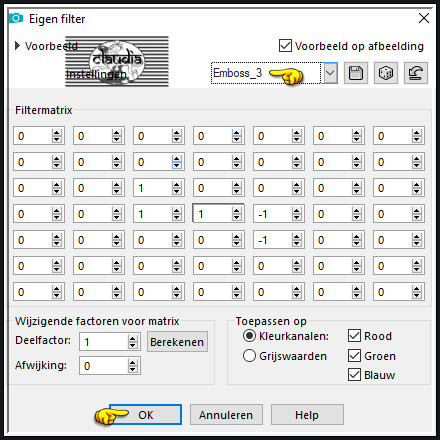Click the 'Toepassen op' group label

[x=271, y=321]
